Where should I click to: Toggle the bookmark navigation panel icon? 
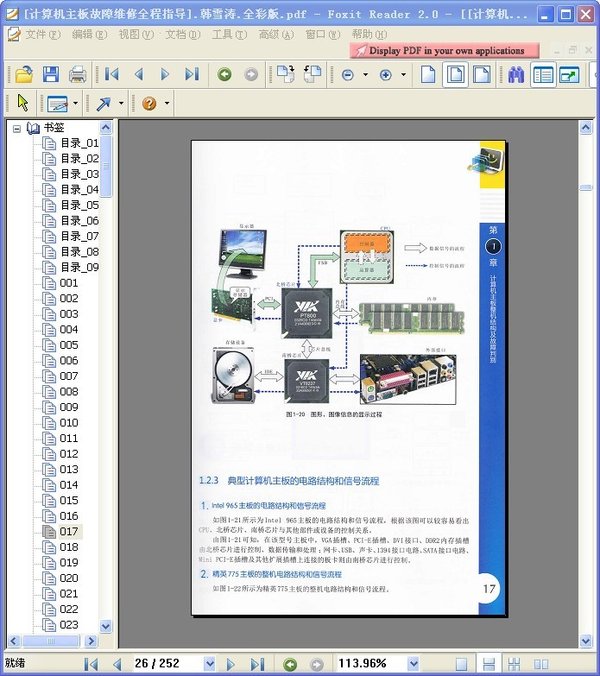(543, 75)
